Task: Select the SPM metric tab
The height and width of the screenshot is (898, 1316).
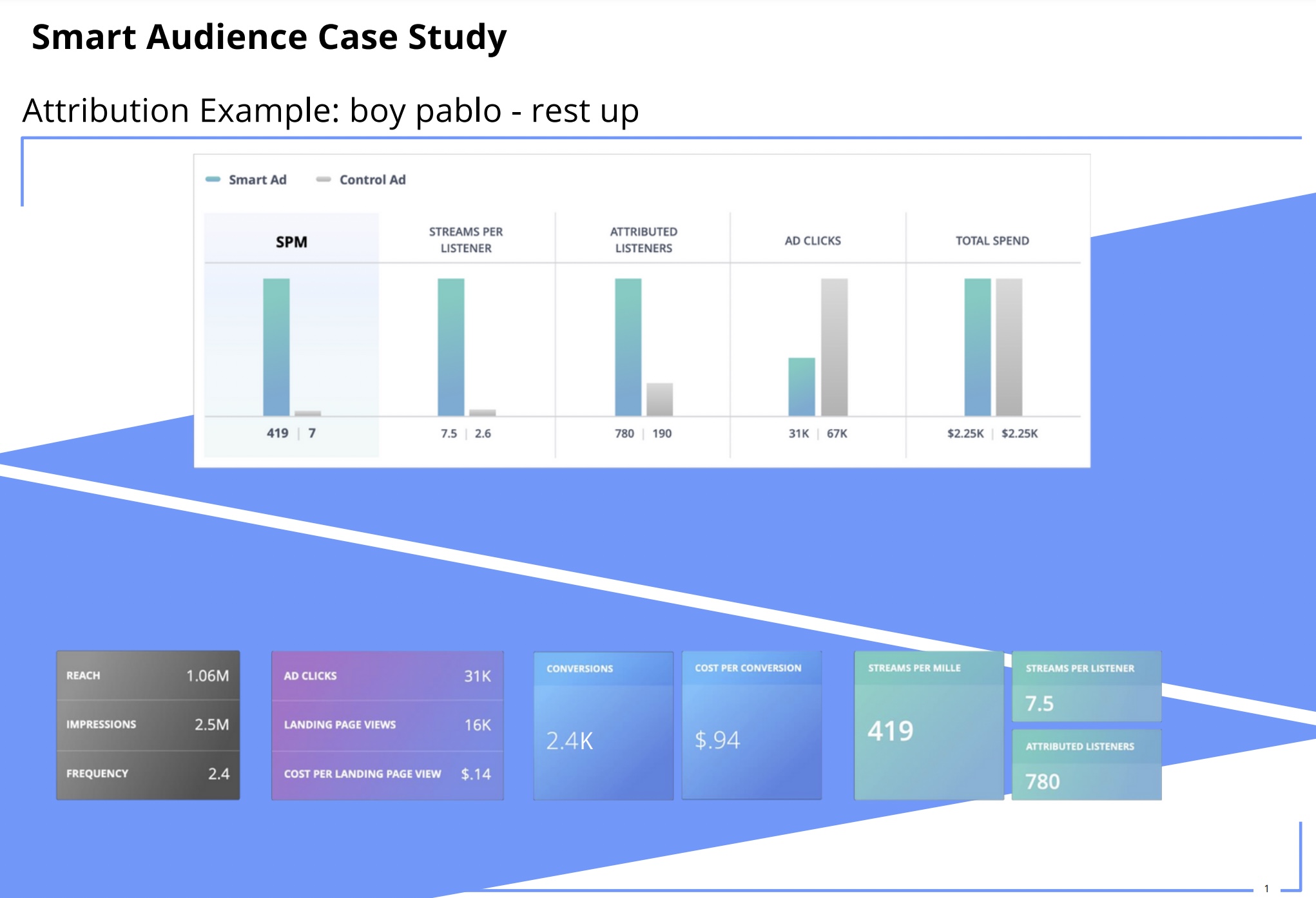Action: point(291,238)
